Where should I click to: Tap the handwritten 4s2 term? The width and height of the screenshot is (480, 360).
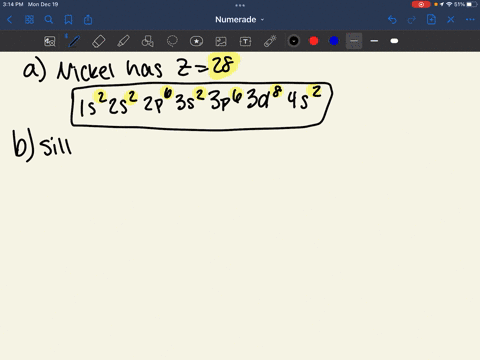tap(305, 98)
